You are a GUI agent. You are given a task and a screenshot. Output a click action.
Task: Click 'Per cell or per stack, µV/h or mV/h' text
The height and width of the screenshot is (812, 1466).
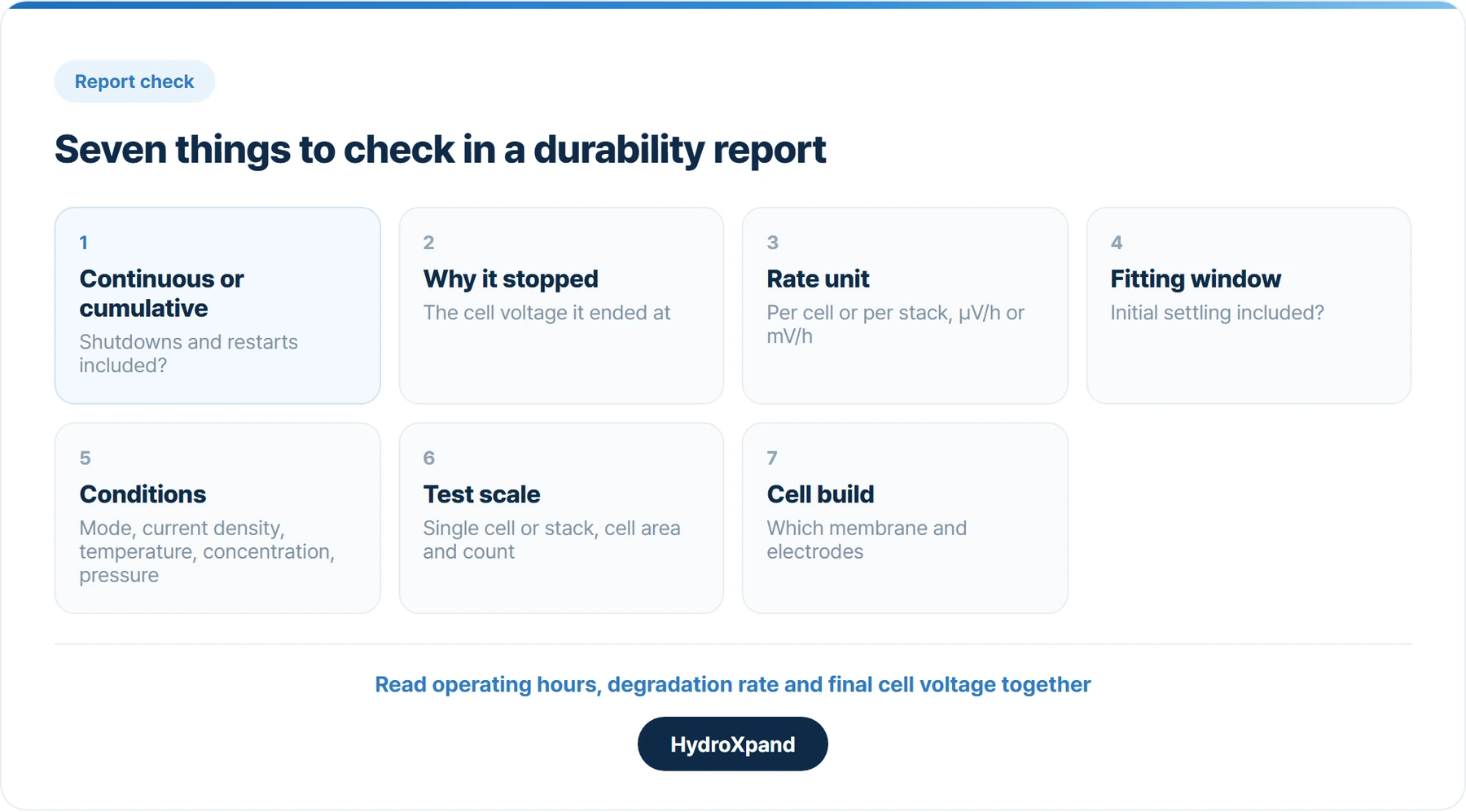[x=895, y=324]
